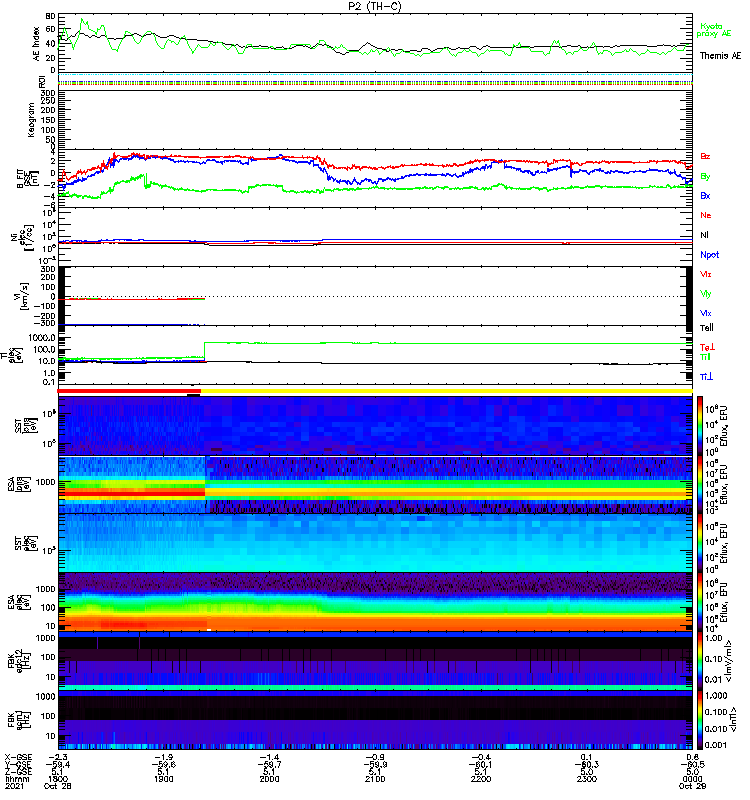Click the '2300' time axis label
The image size is (750, 800).
pyautogui.click(x=586, y=779)
